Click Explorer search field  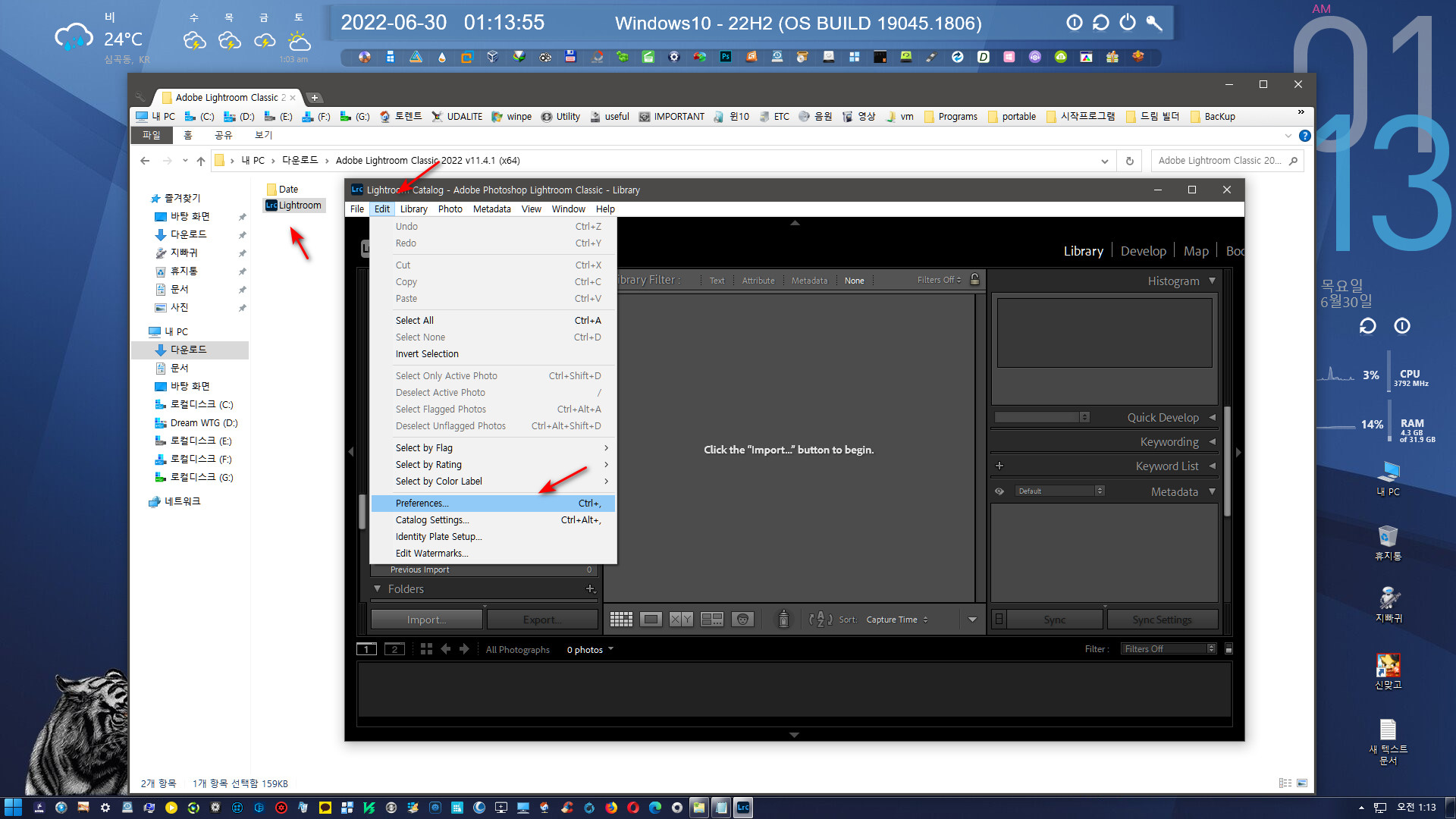1227,161
